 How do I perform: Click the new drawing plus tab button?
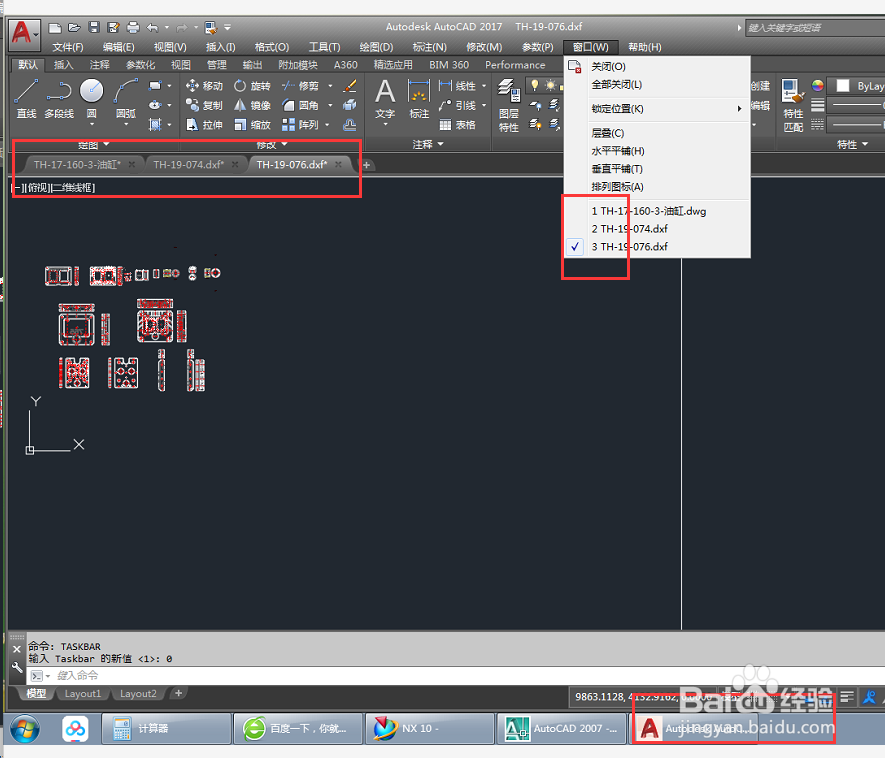366,165
